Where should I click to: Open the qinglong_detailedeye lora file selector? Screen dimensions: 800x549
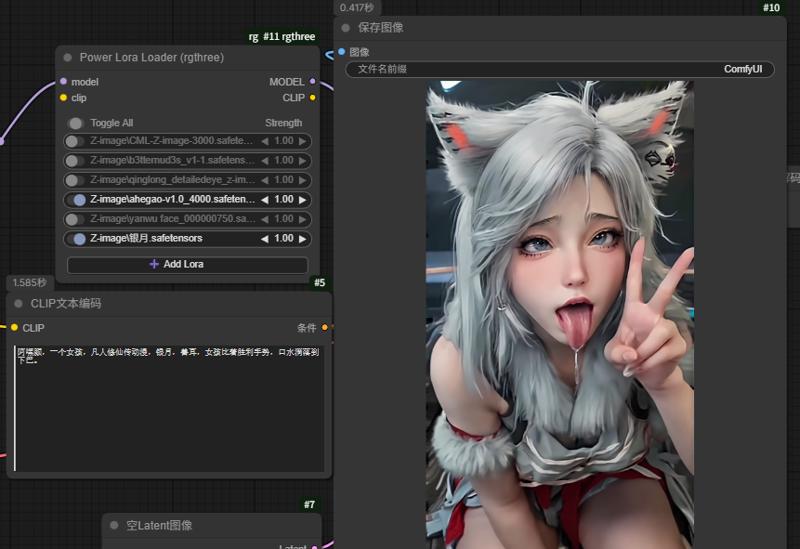pos(172,180)
